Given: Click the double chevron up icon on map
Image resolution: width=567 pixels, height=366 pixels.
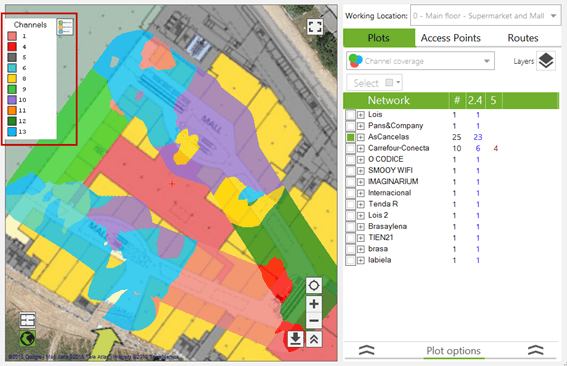Looking at the screenshot, I should click(314, 339).
